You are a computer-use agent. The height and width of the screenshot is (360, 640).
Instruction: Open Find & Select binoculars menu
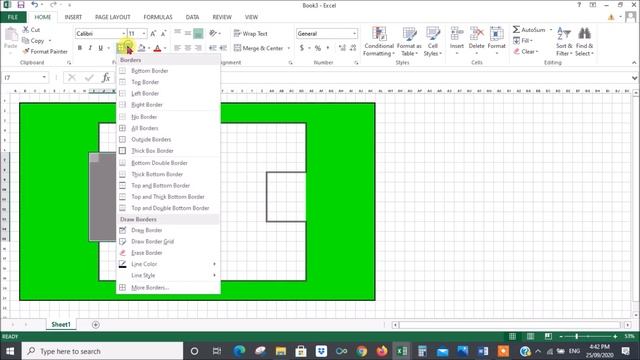coord(584,41)
